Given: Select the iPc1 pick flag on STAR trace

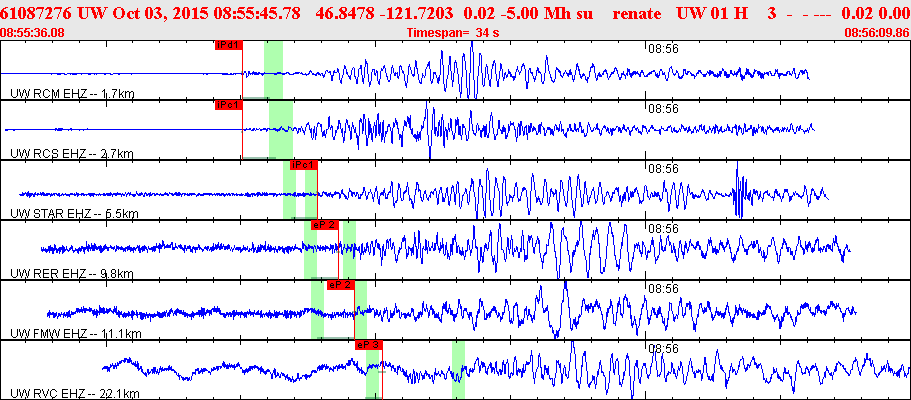Looking at the screenshot, I should point(304,165).
